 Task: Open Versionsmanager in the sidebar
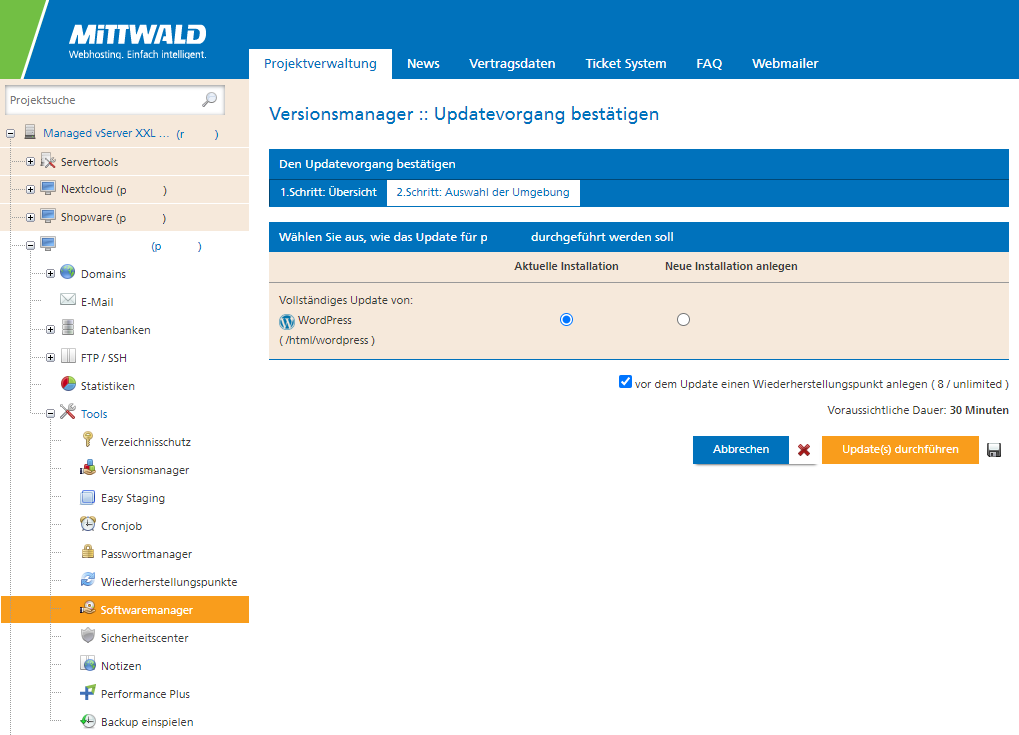tap(145, 470)
